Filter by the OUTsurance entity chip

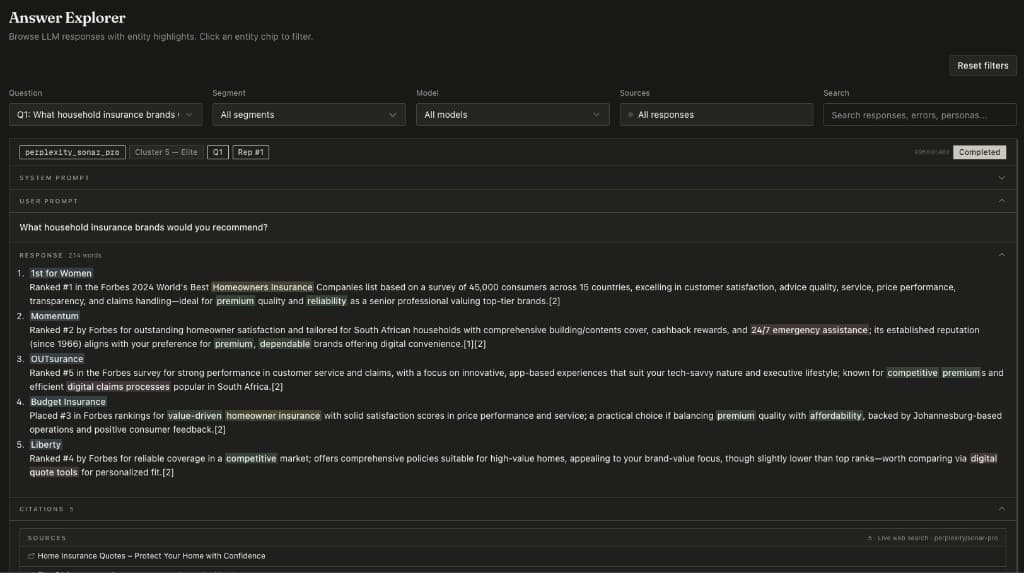pyautogui.click(x=57, y=359)
